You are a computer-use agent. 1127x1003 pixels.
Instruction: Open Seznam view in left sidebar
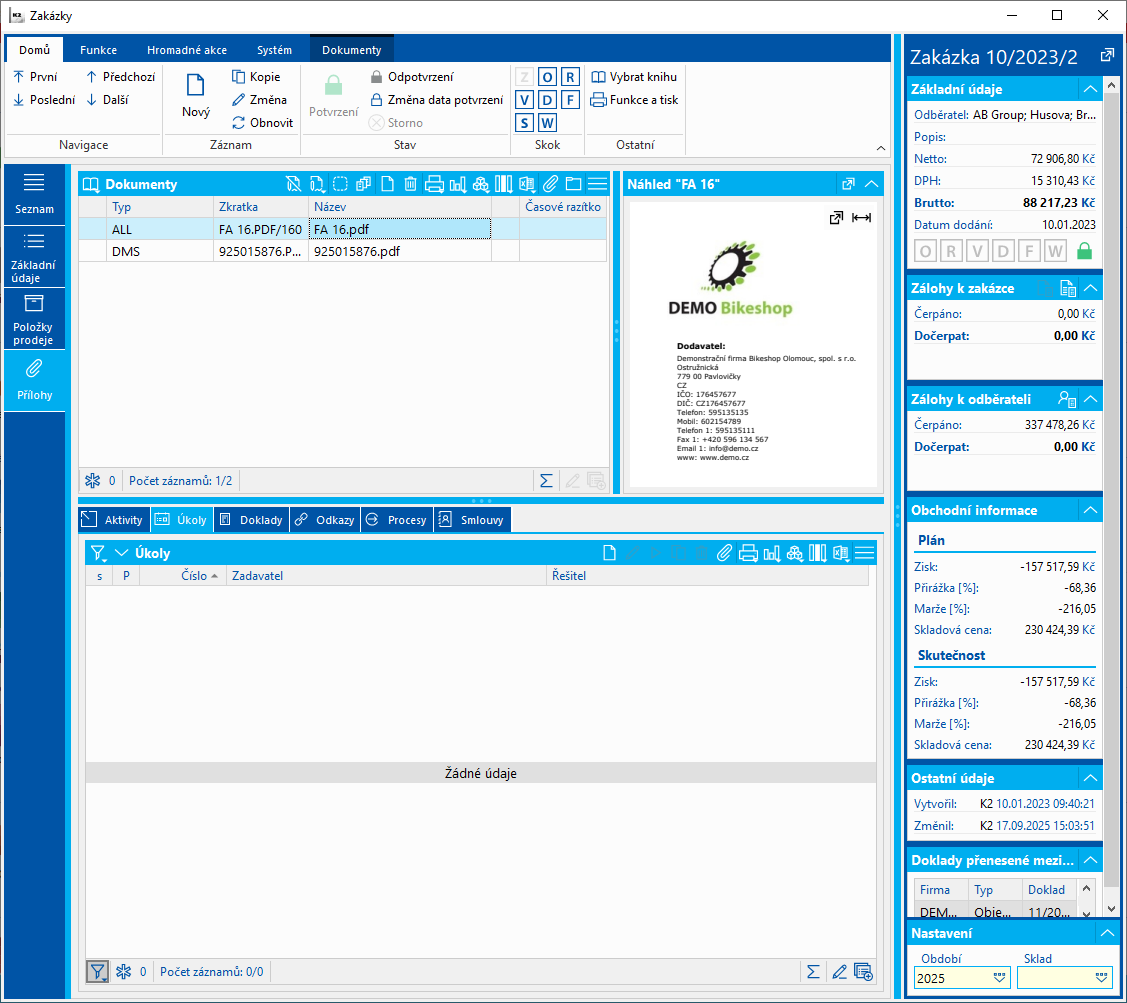click(x=34, y=194)
